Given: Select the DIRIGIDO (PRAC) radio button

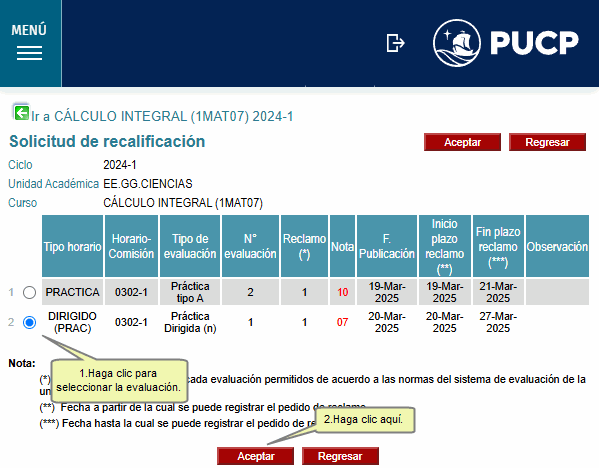Looking at the screenshot, I should pyautogui.click(x=29, y=322).
